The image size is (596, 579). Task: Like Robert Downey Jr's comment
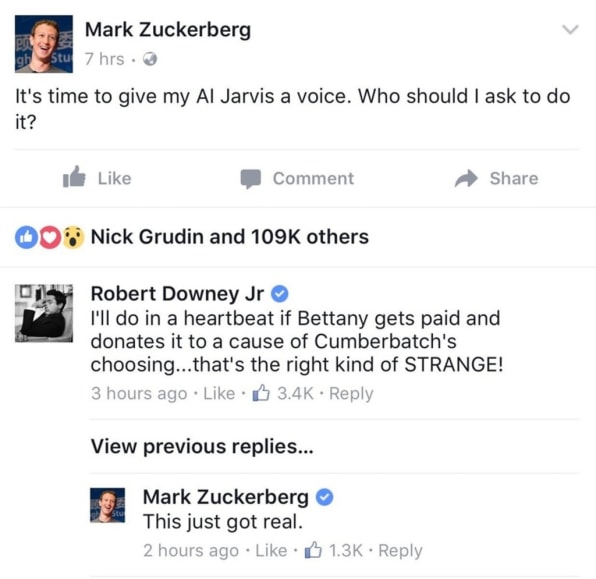219,393
